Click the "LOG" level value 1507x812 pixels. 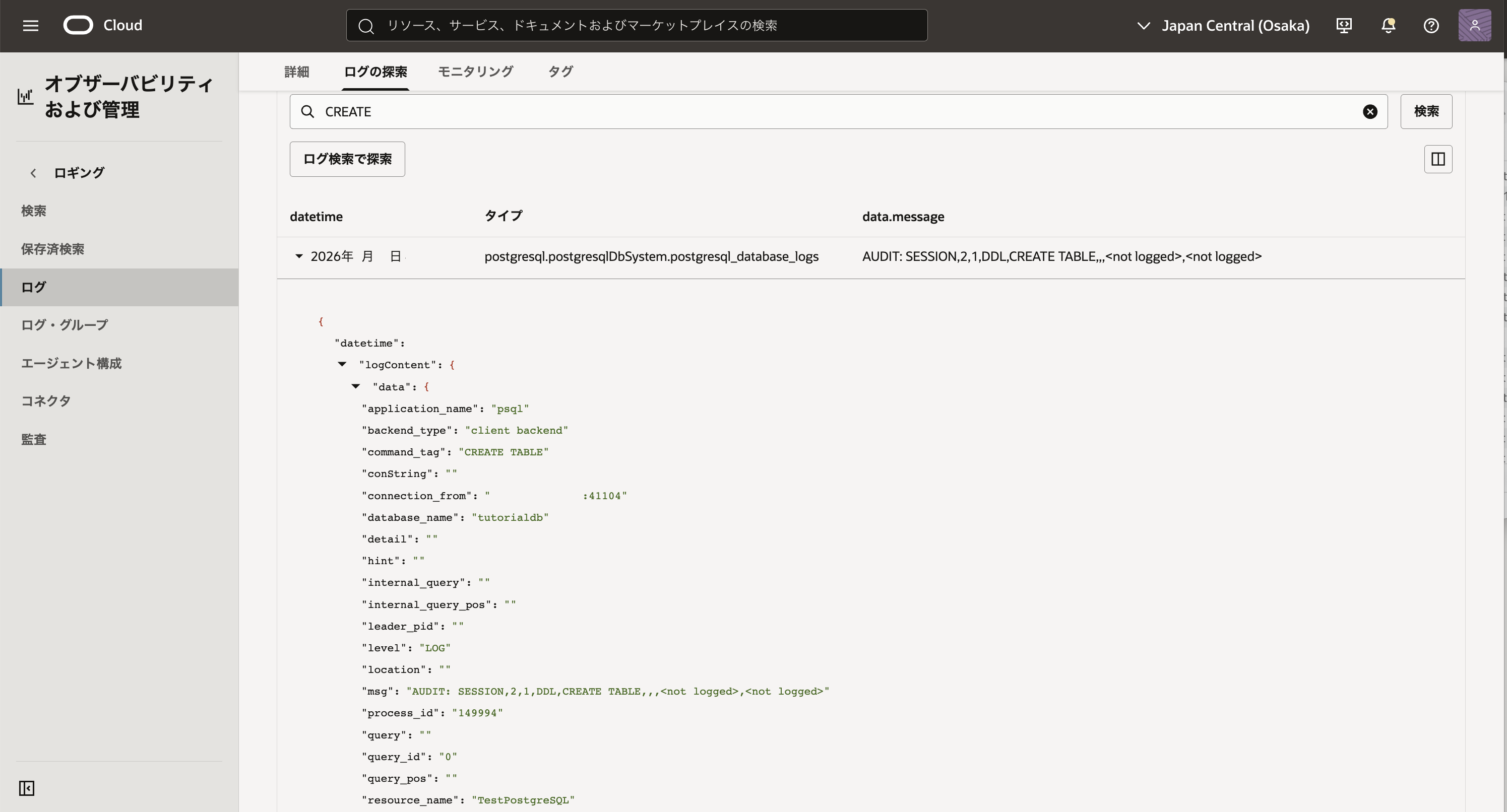(x=434, y=648)
